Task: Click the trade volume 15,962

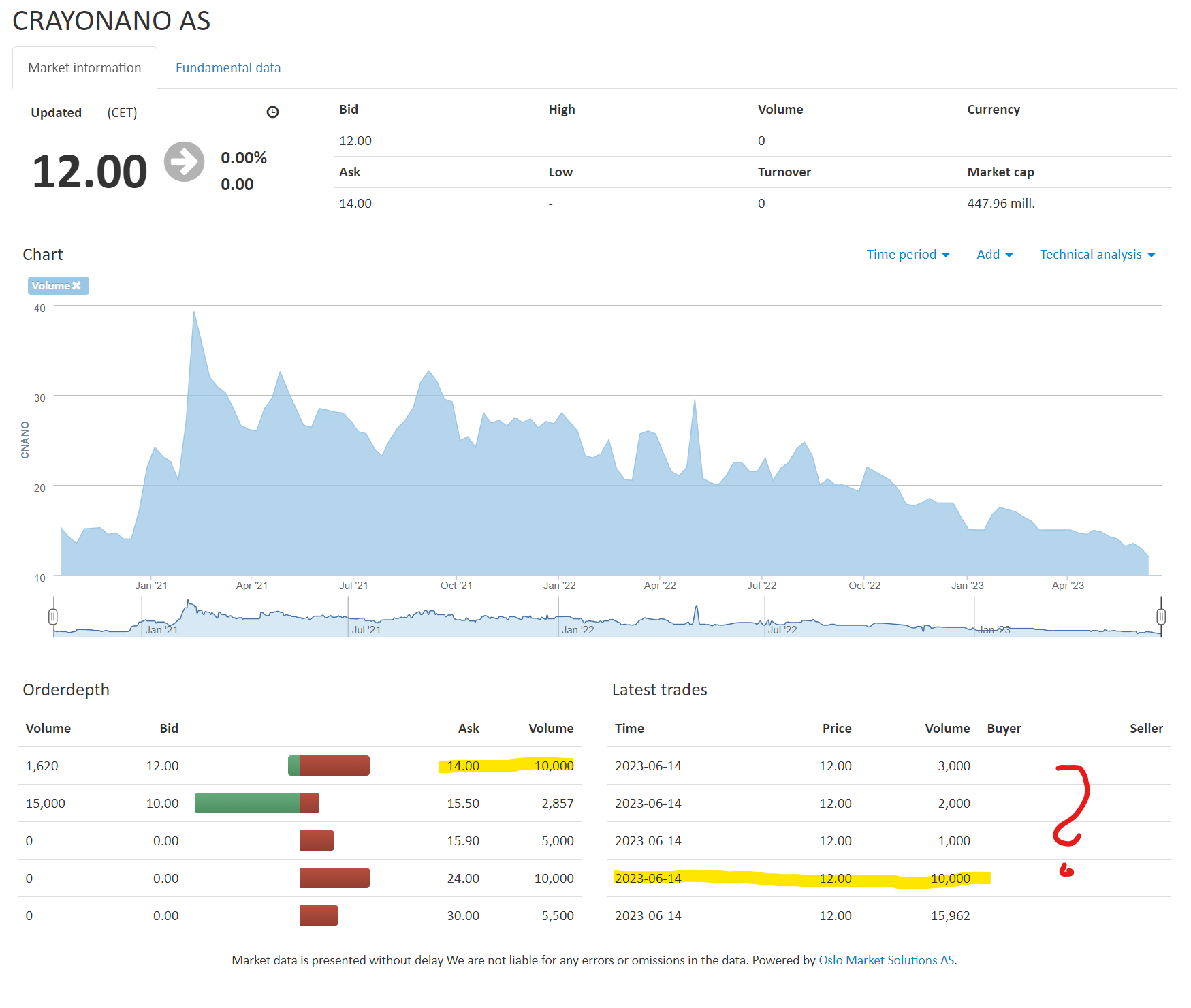Action: (951, 915)
